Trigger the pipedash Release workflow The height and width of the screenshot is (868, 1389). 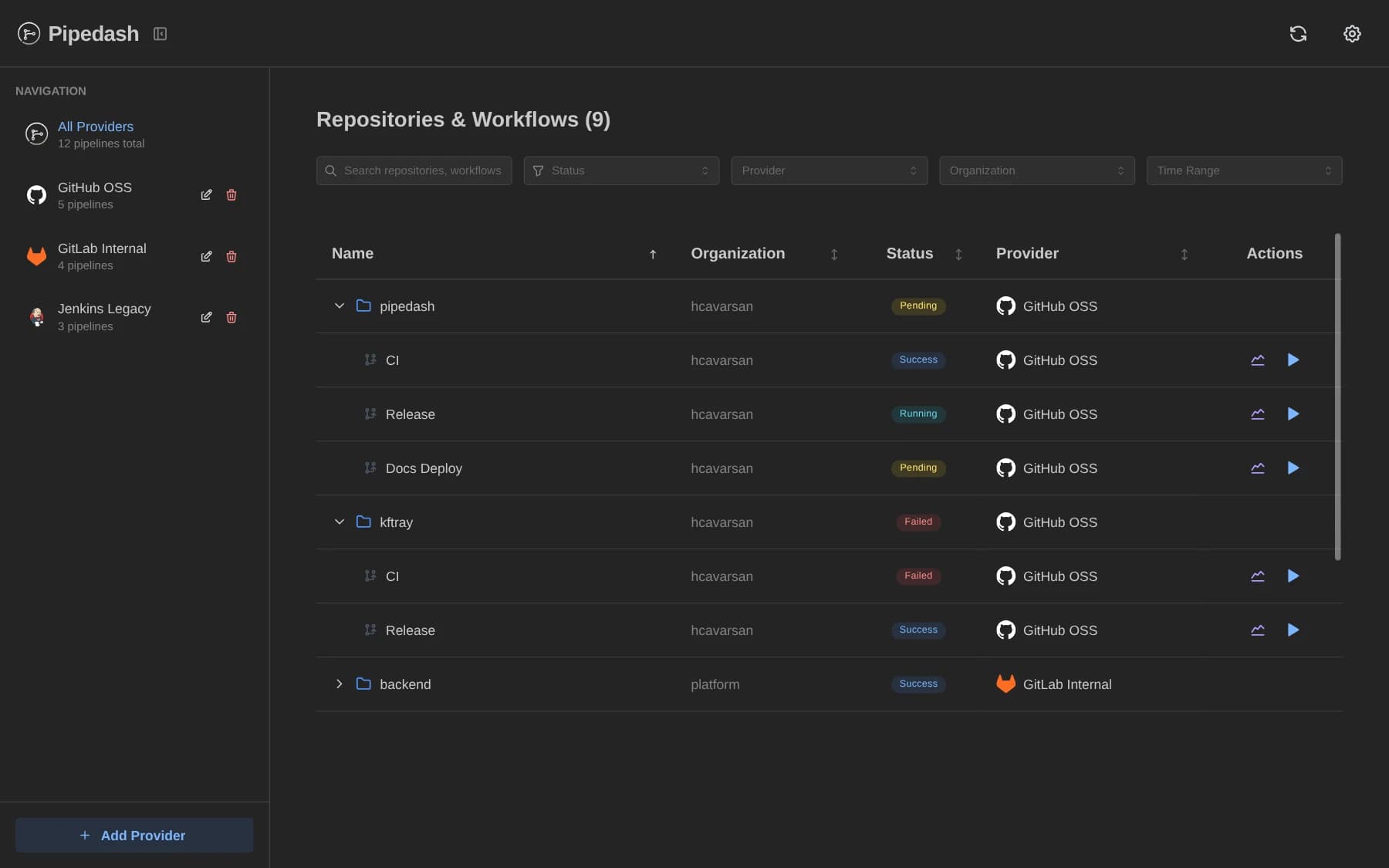coord(1293,414)
